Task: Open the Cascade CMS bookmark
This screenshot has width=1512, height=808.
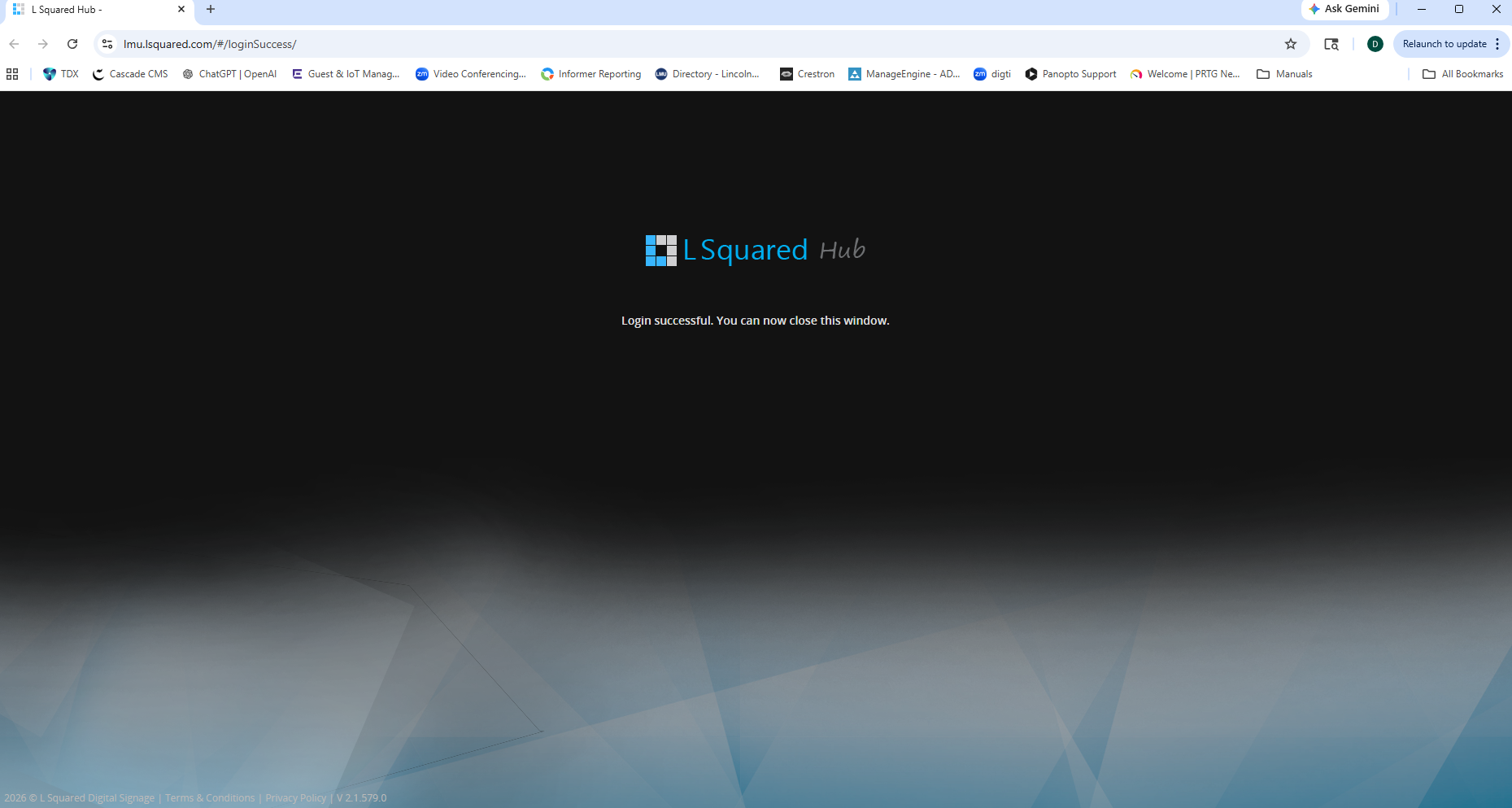Action: pos(130,74)
